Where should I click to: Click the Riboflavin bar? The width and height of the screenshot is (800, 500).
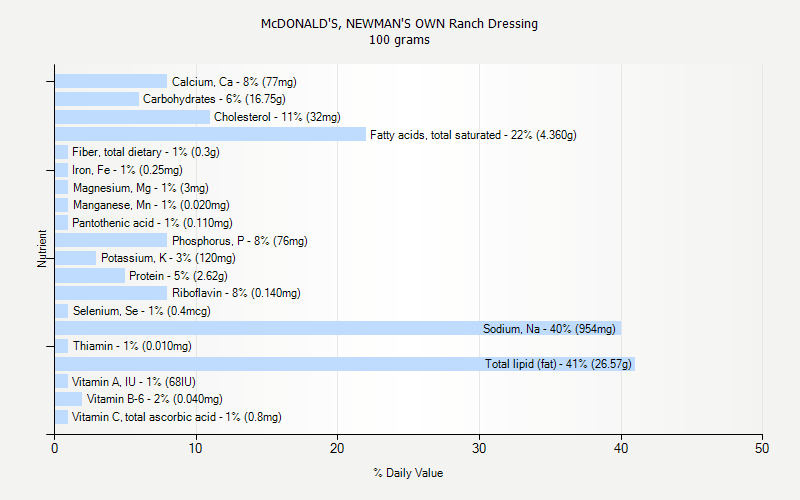tap(111, 293)
